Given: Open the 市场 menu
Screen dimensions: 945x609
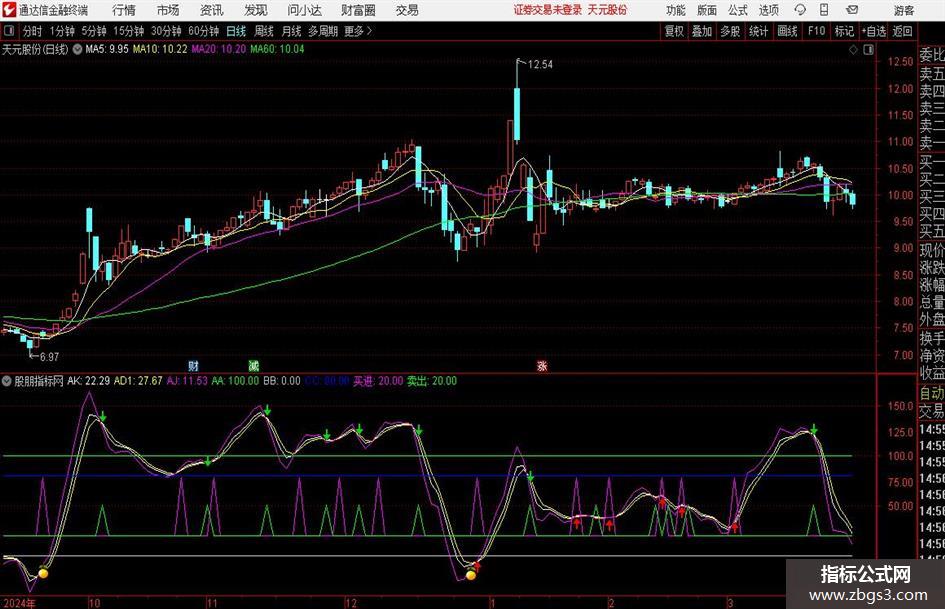Looking at the screenshot, I should (168, 10).
